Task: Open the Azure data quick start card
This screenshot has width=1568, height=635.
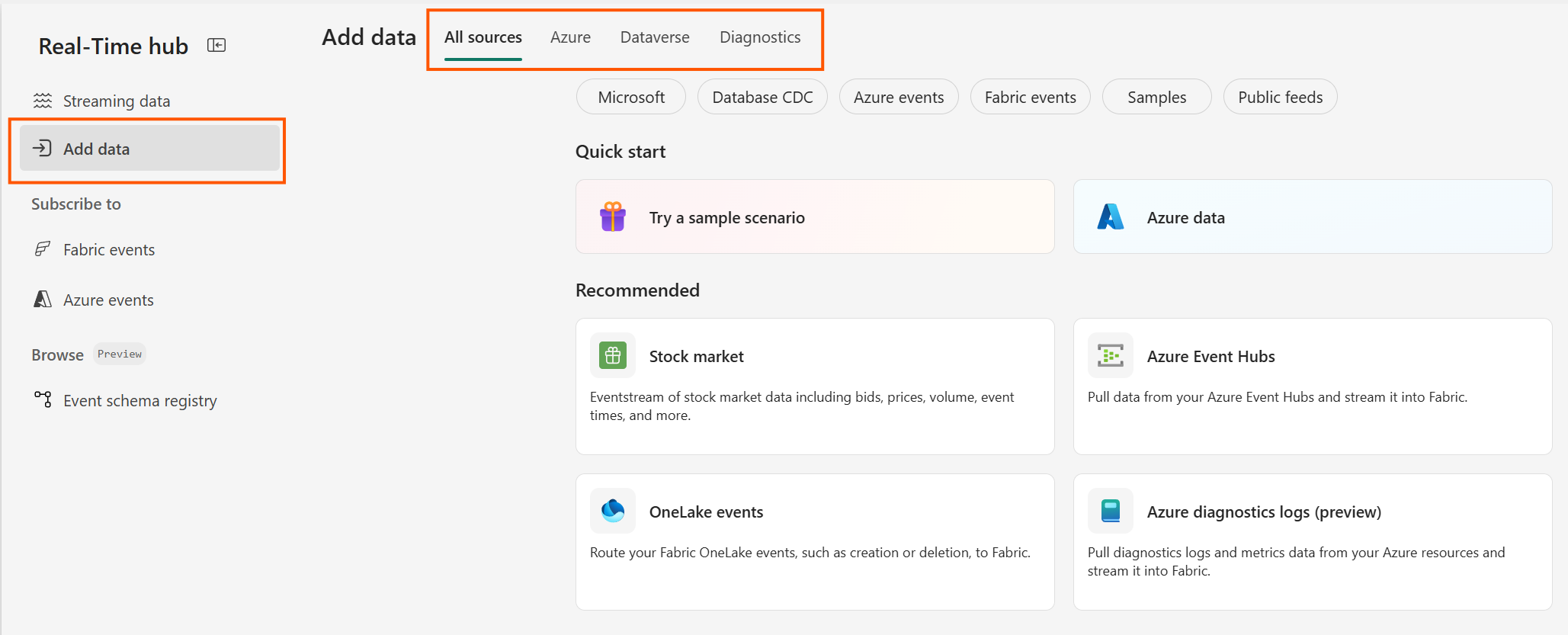Action: pos(1313,216)
